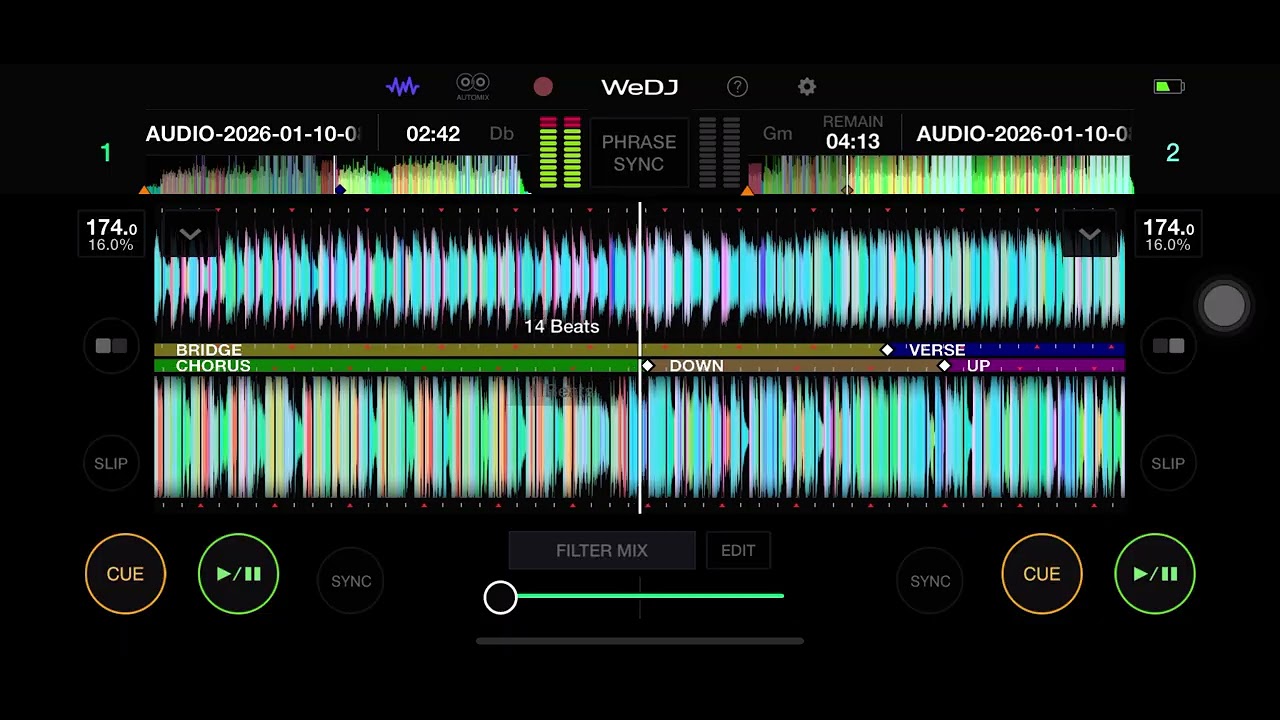Screen dimensions: 1280x720
Task: Tap the round floating assistive button
Action: (1224, 306)
